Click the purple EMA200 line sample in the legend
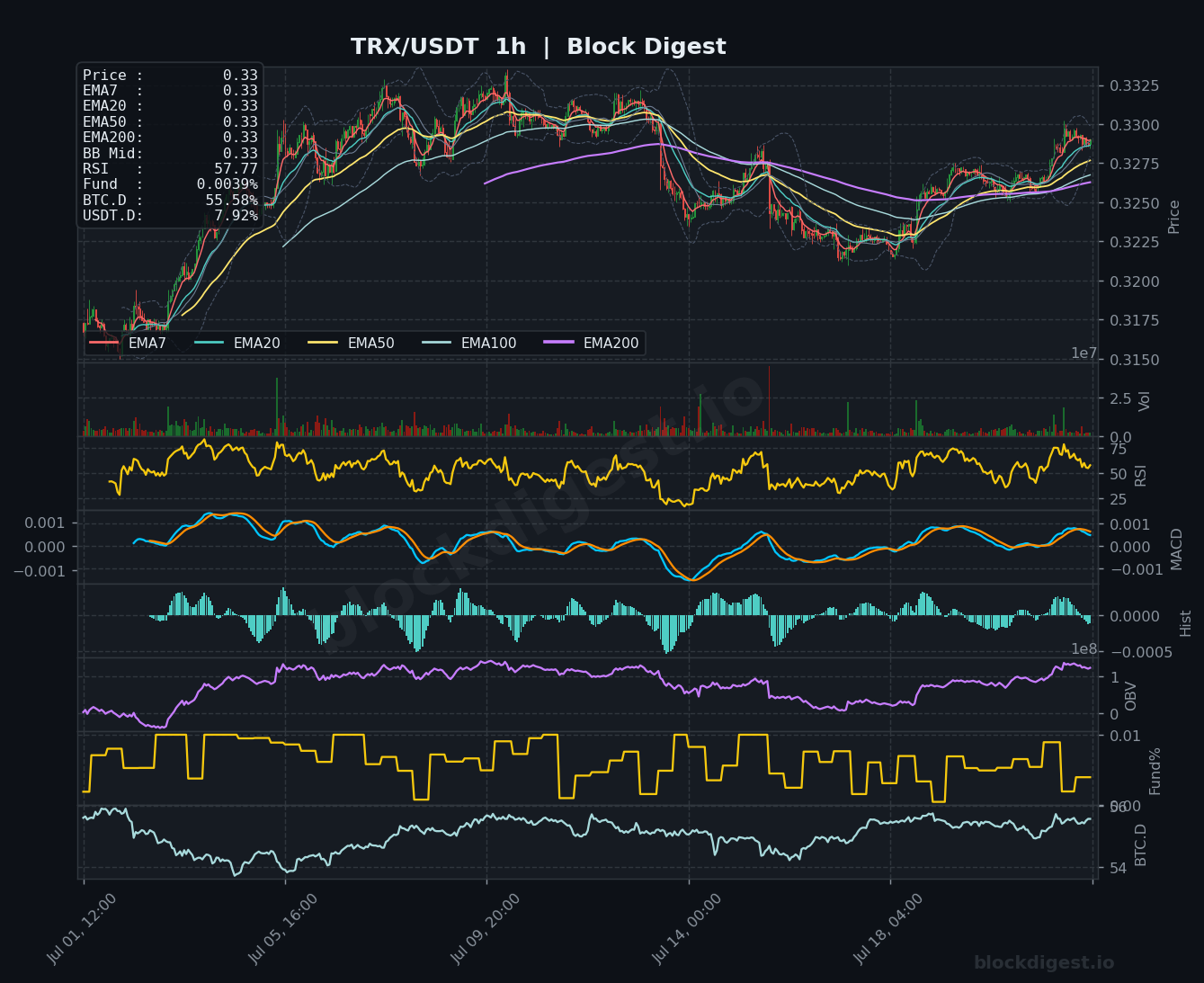This screenshot has width=1204, height=983. 559,343
